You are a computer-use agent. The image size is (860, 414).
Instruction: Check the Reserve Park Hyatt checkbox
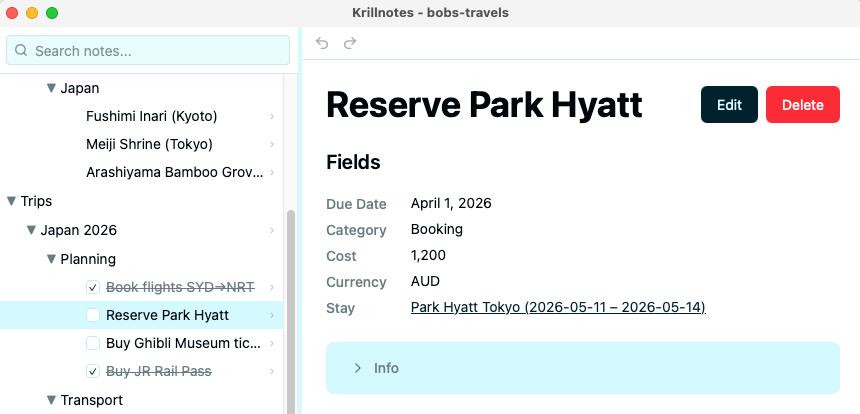(93, 315)
